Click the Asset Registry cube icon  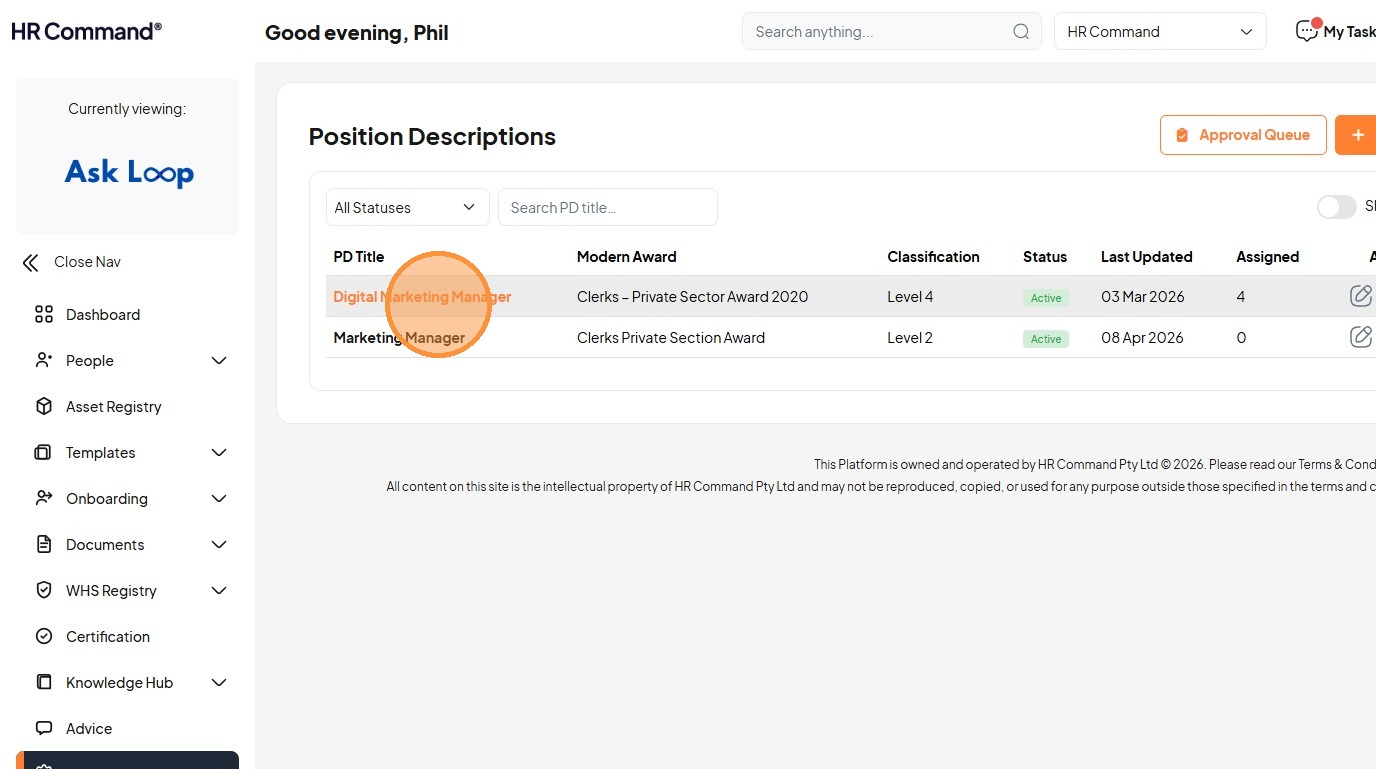pos(44,407)
